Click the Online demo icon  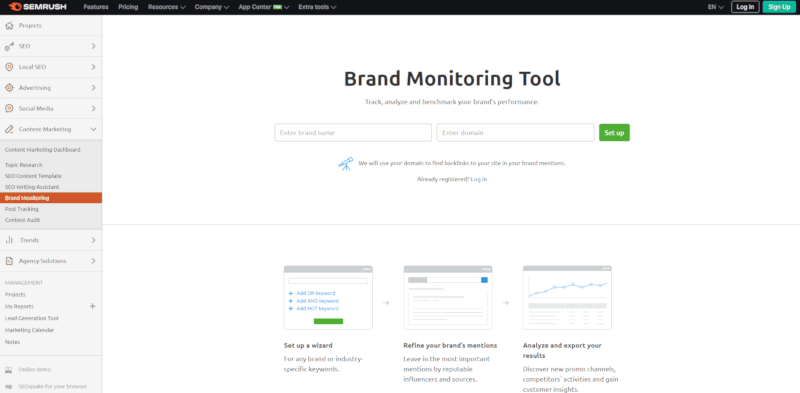click(x=8, y=370)
